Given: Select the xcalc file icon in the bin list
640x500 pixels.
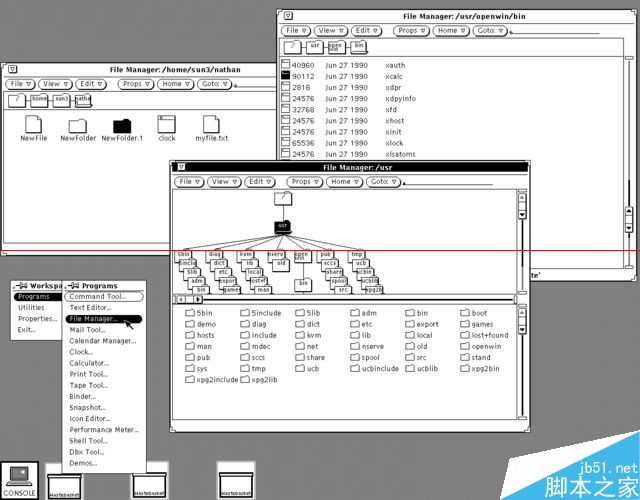Looking at the screenshot, I should tap(285, 76).
